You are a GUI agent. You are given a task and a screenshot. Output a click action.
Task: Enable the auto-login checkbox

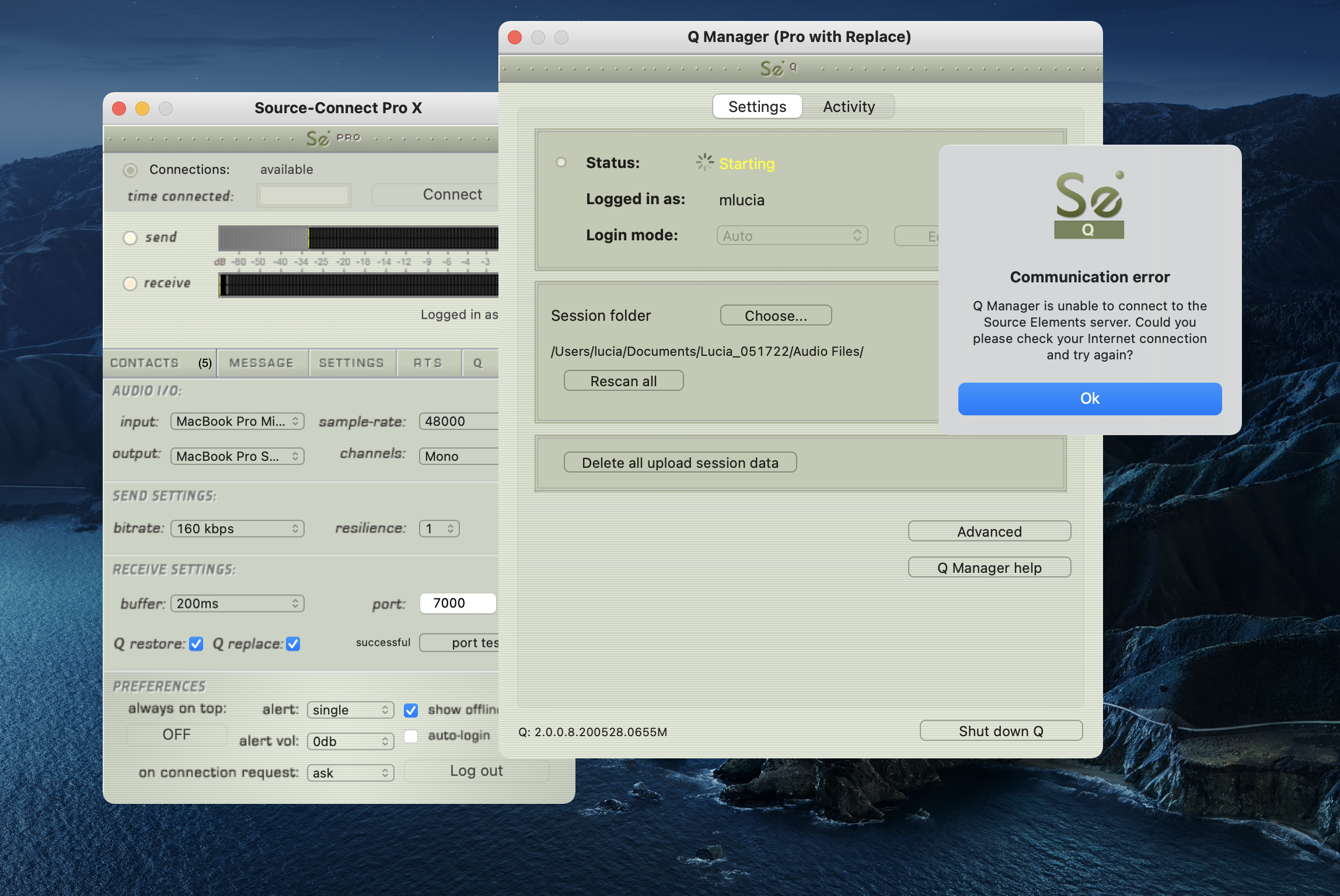coord(411,736)
